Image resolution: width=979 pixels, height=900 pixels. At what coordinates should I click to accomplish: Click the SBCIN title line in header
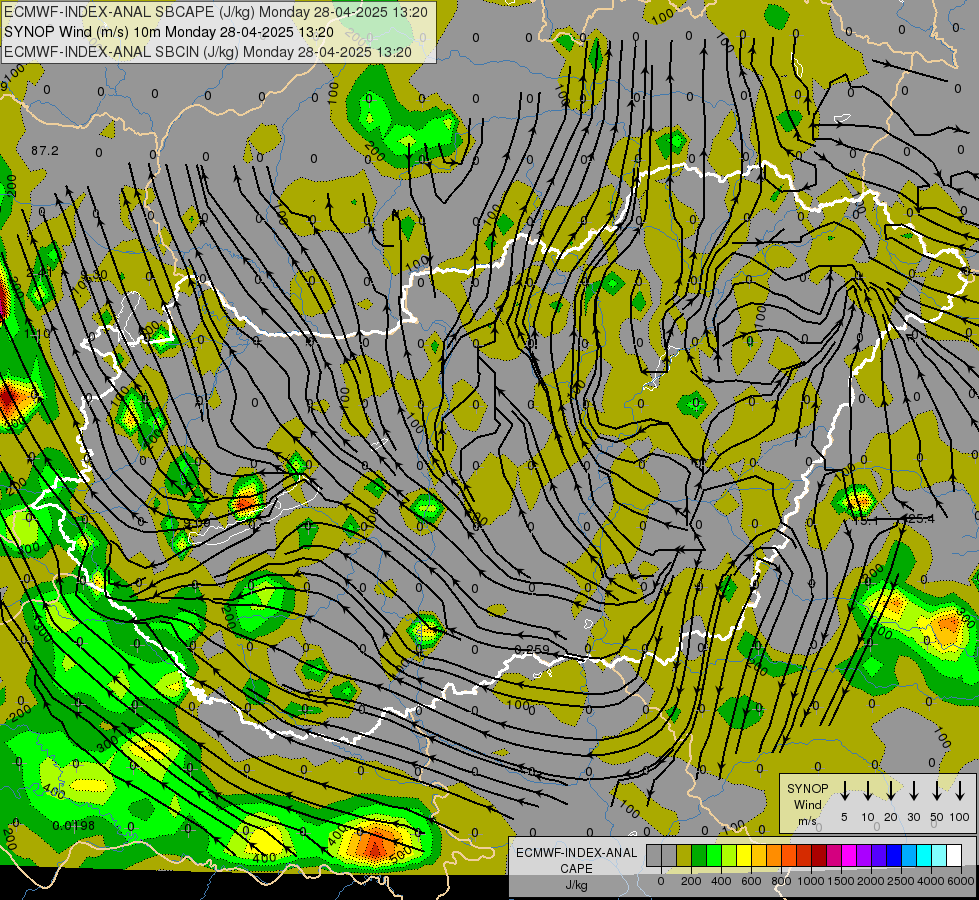tap(208, 52)
